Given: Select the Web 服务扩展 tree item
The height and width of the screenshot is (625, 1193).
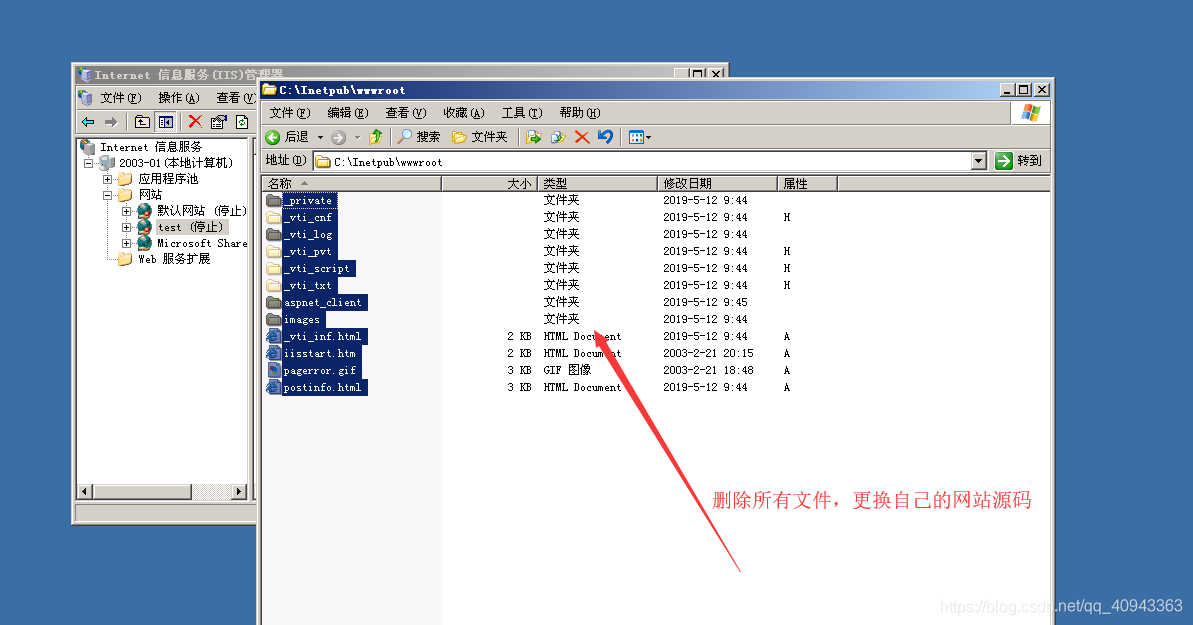Looking at the screenshot, I should pyautogui.click(x=173, y=260).
